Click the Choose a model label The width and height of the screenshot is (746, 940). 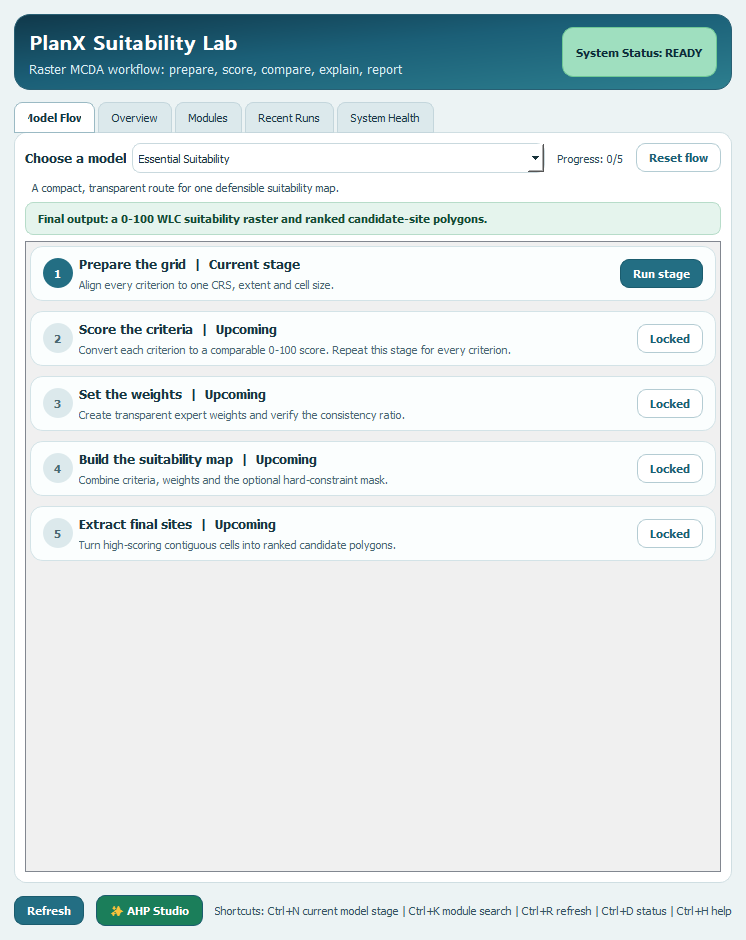76,158
